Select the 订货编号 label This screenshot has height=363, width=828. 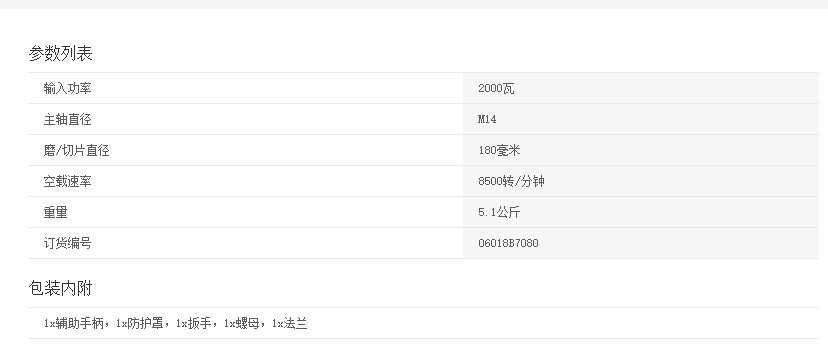tap(68, 244)
